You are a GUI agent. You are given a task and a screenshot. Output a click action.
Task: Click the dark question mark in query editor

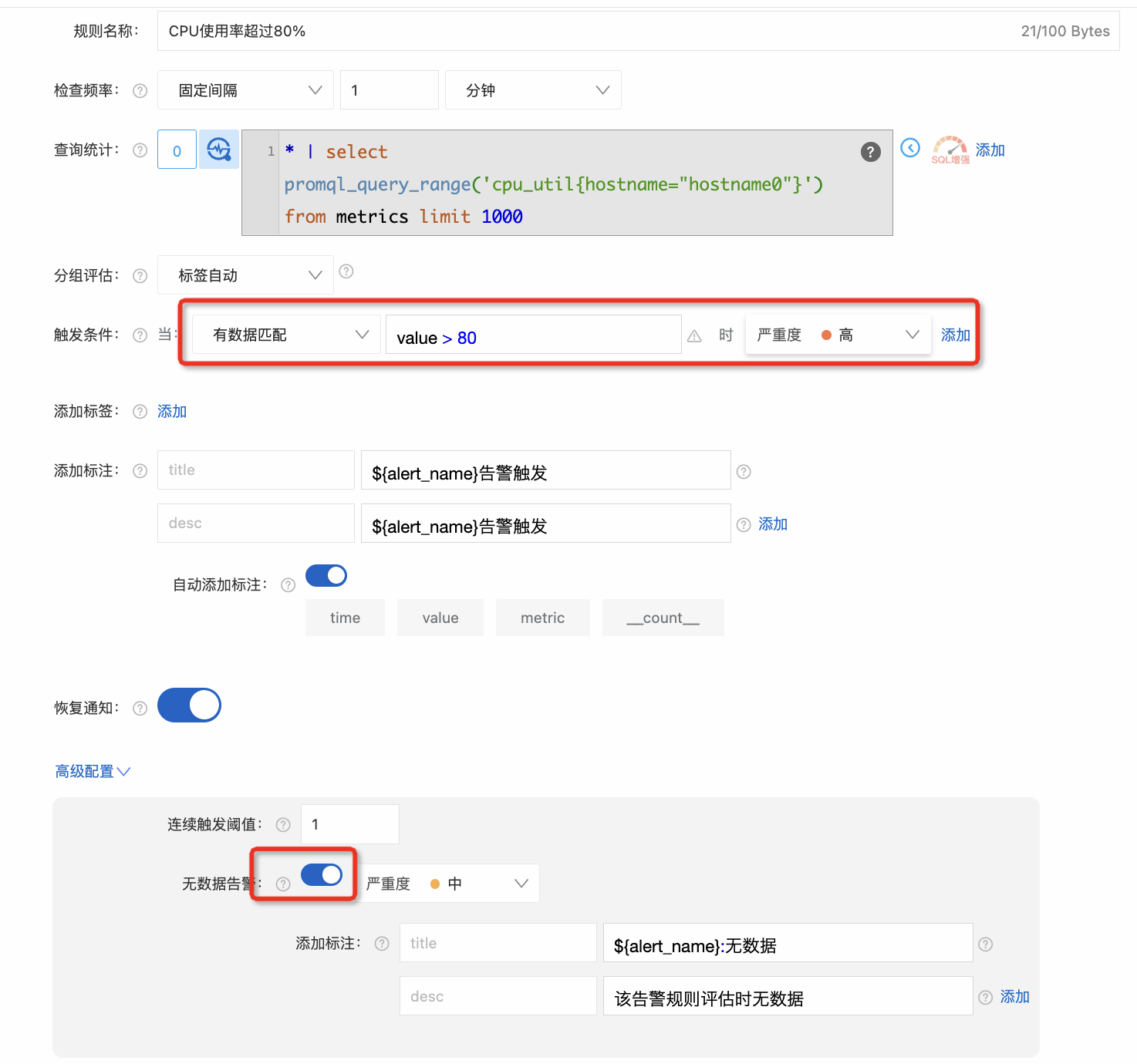click(870, 152)
